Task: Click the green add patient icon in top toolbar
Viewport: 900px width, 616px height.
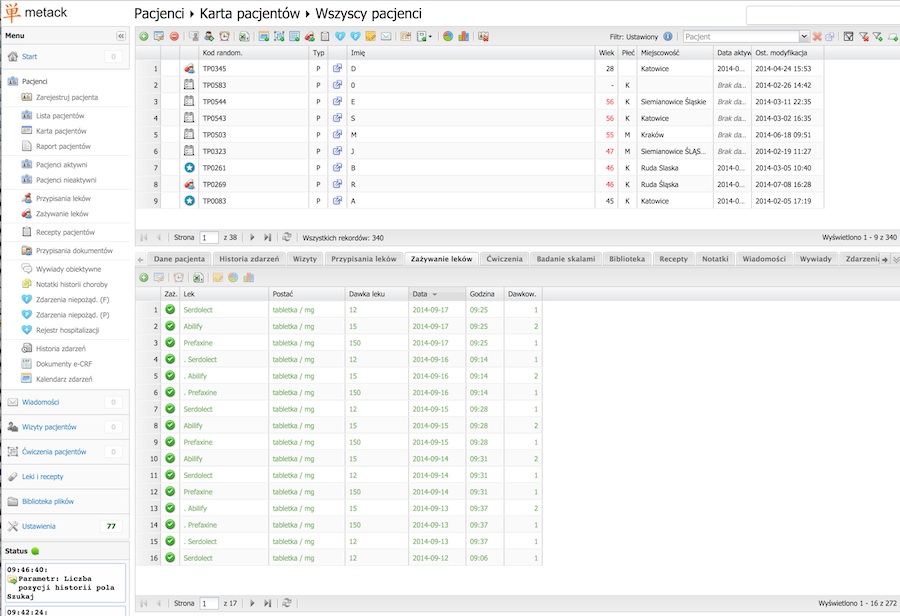Action: click(143, 36)
